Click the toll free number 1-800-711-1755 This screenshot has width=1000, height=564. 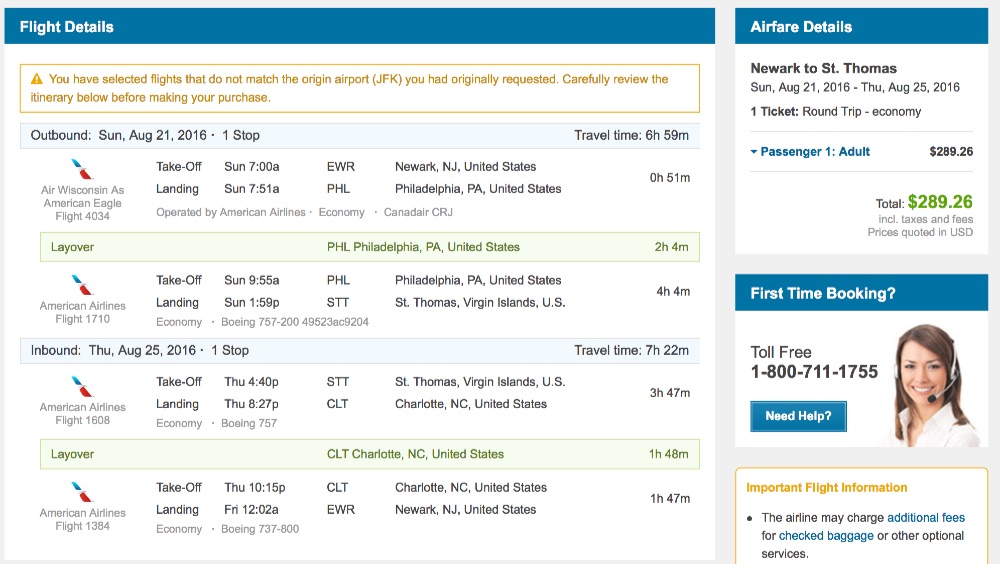[x=814, y=372]
